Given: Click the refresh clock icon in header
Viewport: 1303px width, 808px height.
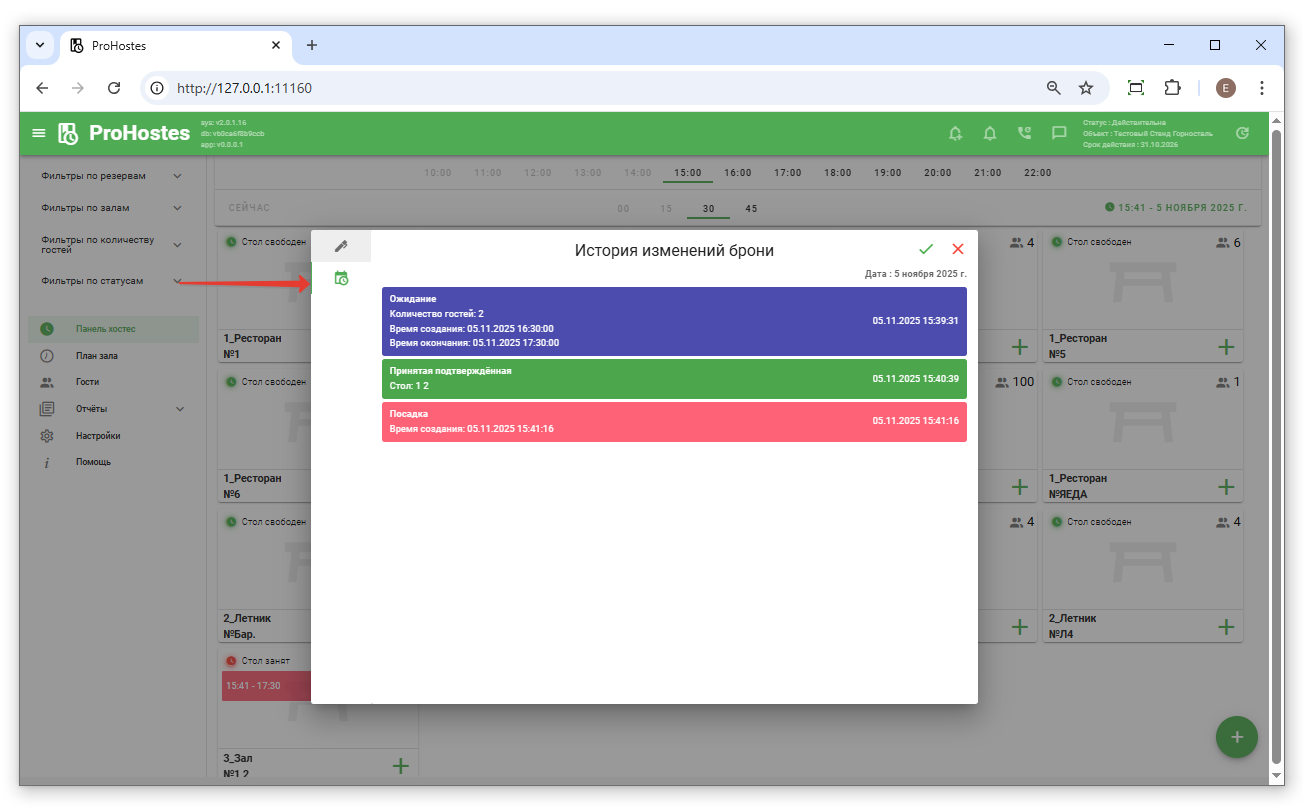Looking at the screenshot, I should point(1242,133).
